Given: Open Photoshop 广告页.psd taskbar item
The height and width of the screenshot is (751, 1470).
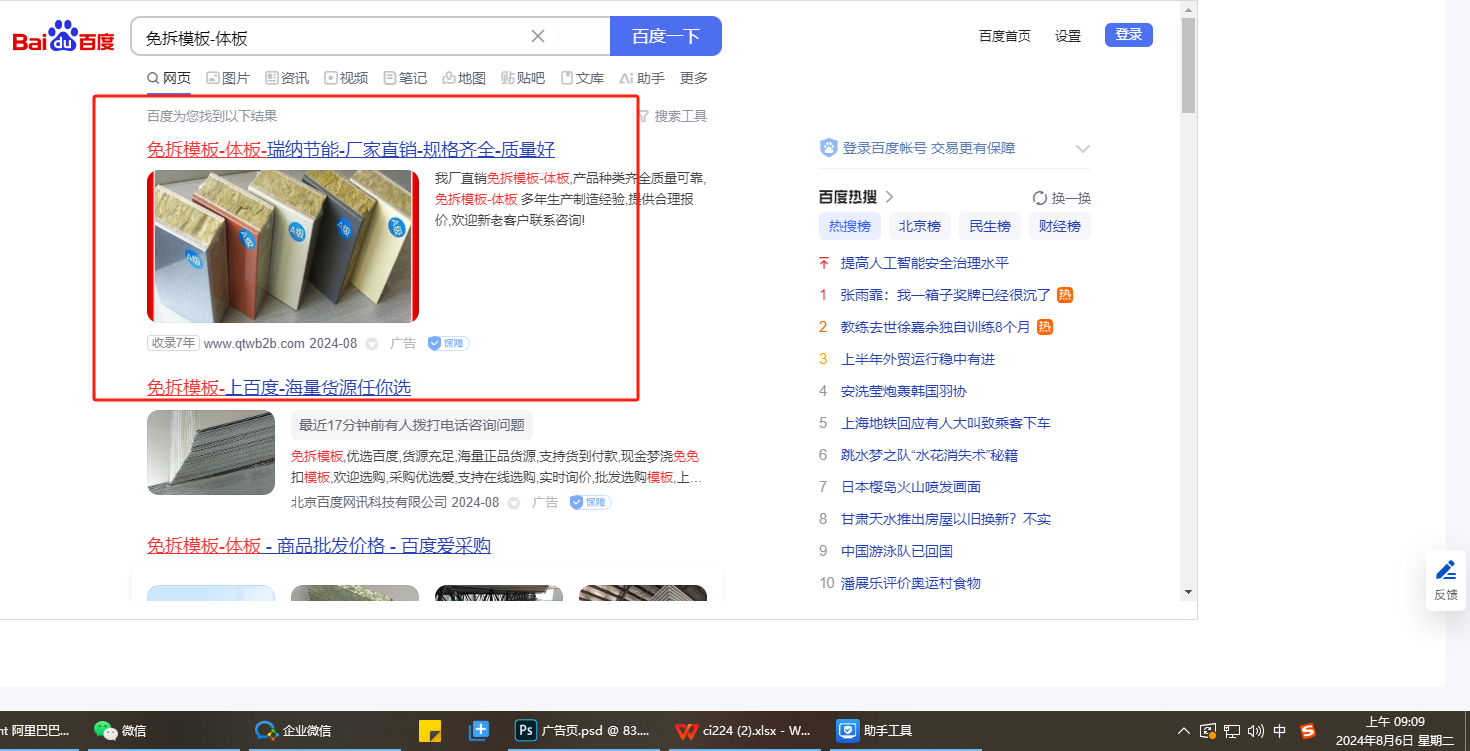Looking at the screenshot, I should [583, 731].
